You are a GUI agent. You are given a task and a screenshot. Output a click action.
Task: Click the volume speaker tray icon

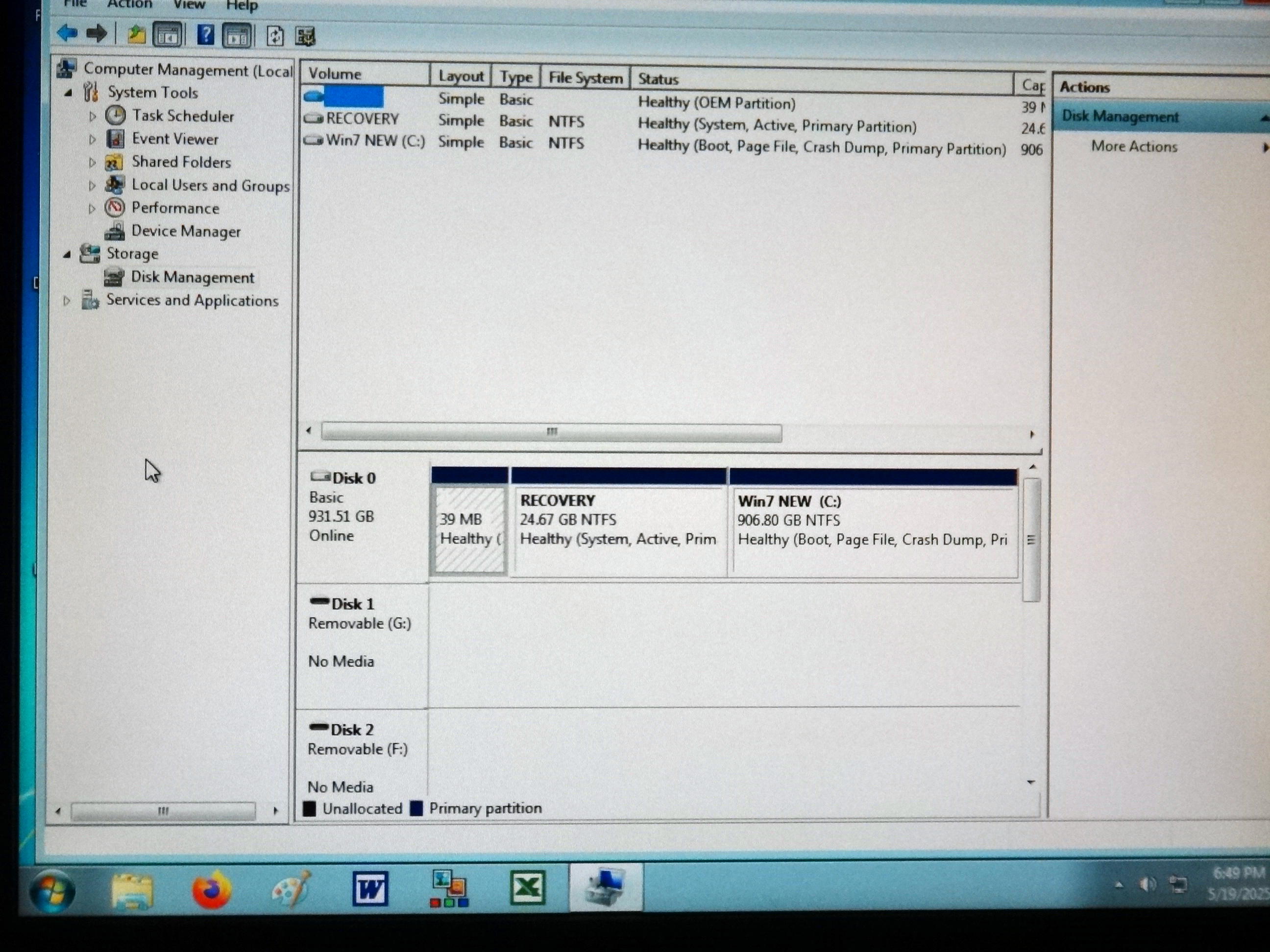pyautogui.click(x=1148, y=885)
